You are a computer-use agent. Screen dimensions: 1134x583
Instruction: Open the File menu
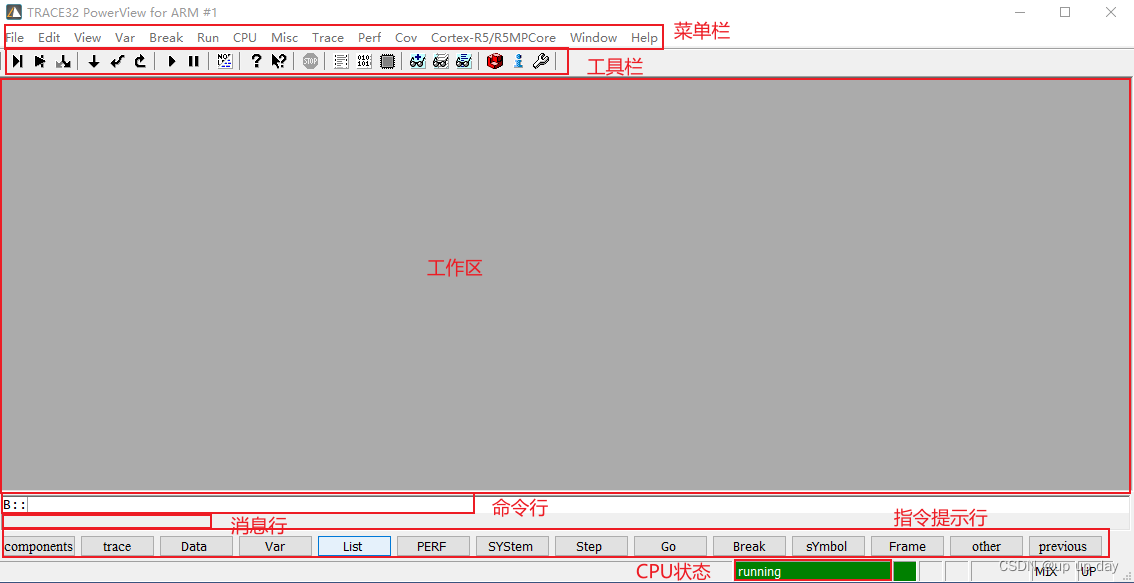(x=14, y=38)
